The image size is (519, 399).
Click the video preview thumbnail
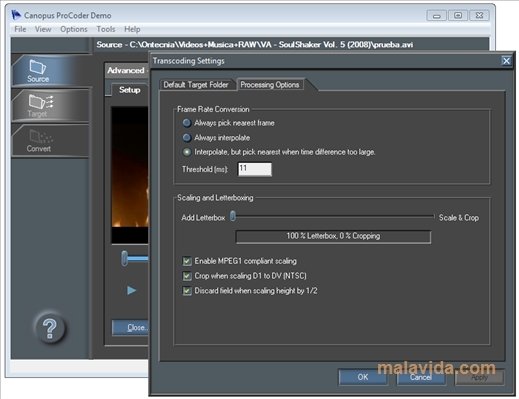130,175
